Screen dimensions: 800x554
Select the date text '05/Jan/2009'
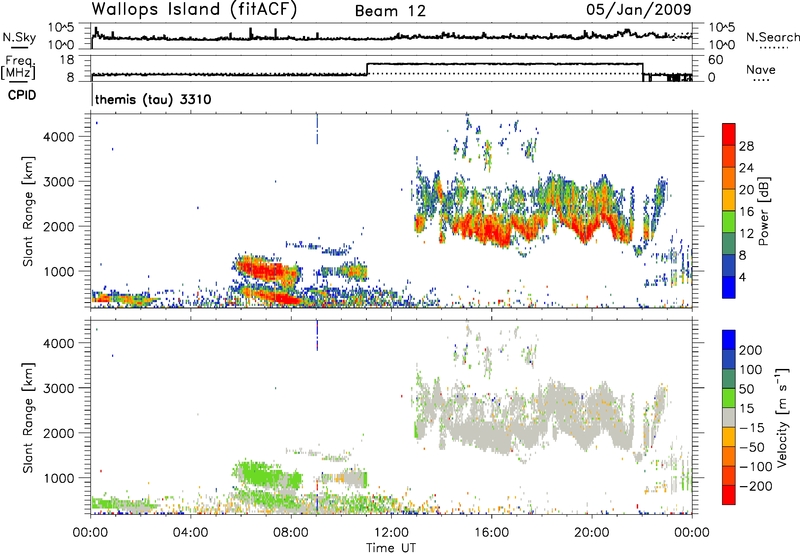click(639, 10)
